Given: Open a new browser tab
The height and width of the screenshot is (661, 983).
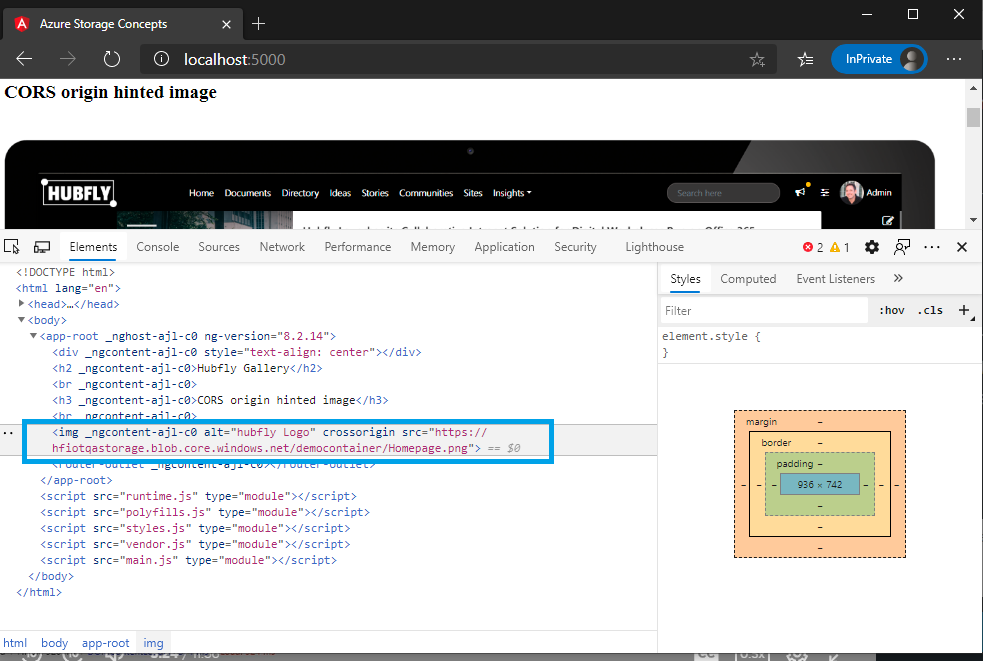Looking at the screenshot, I should 258,24.
